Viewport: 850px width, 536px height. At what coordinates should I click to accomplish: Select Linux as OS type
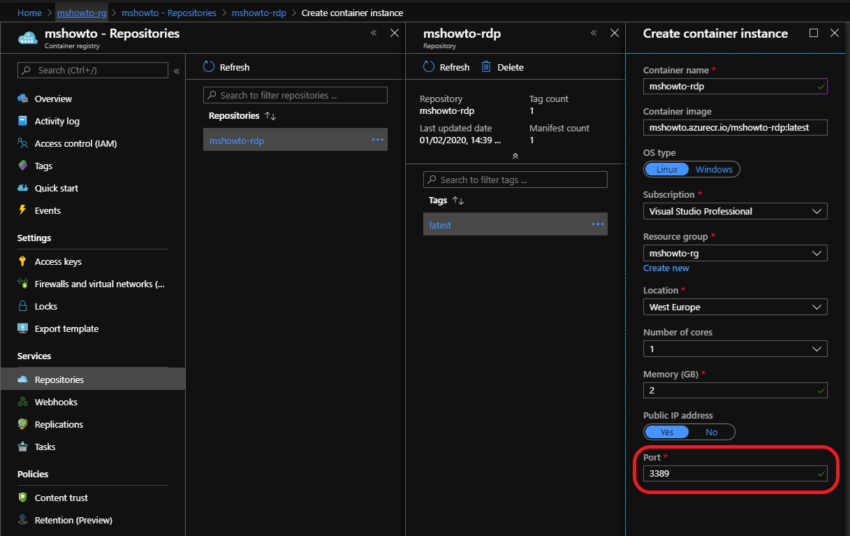[x=666, y=170]
